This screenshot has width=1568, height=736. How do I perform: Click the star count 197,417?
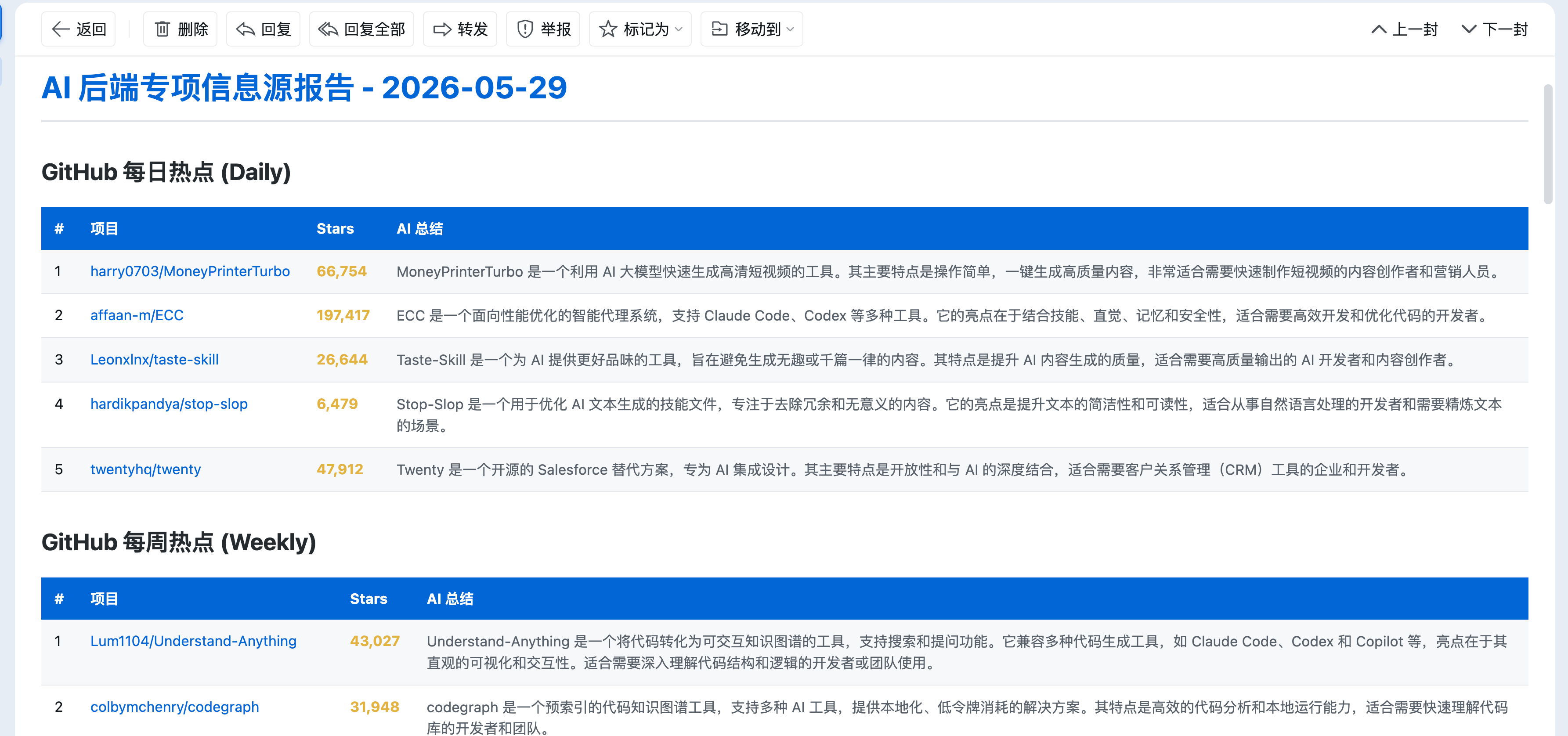pyautogui.click(x=343, y=315)
